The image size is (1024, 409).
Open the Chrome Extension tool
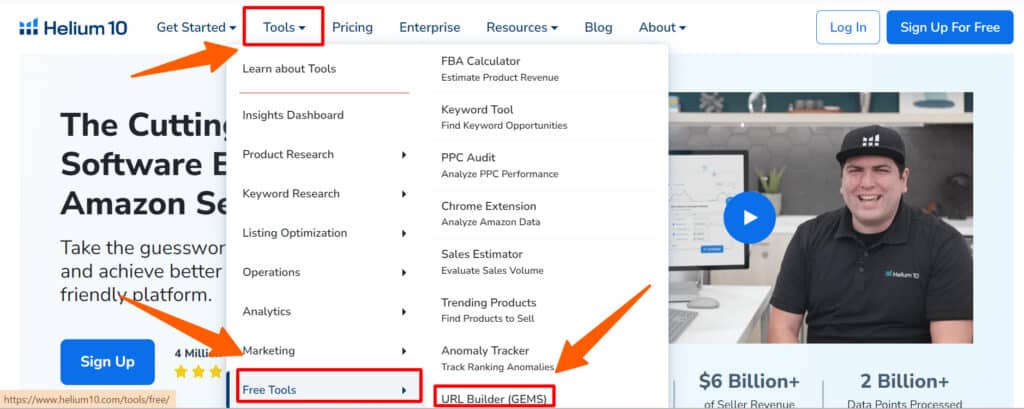pos(490,214)
